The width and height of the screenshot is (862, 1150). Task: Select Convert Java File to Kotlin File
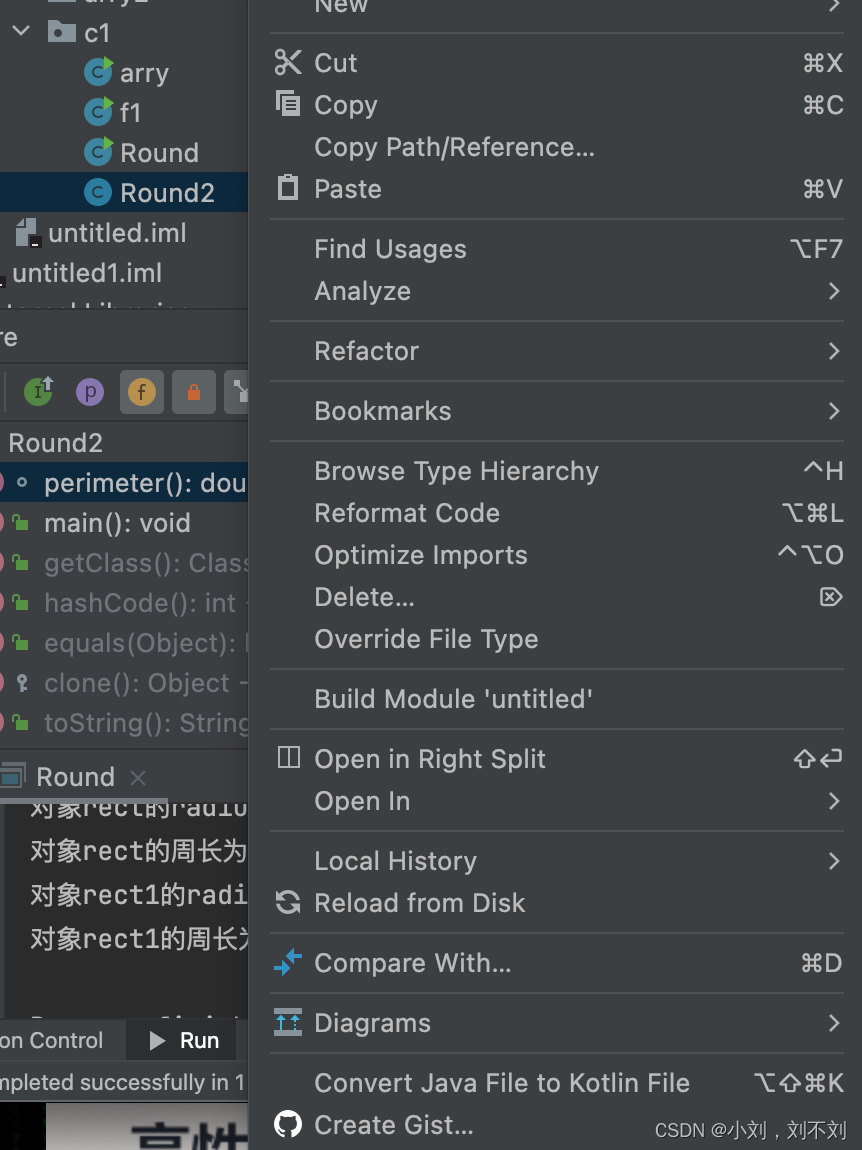[501, 1082]
